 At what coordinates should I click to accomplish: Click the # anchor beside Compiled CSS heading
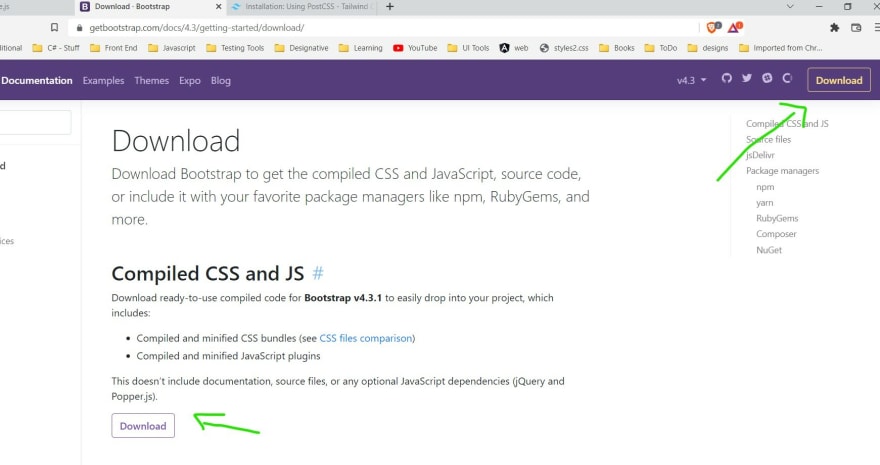(318, 273)
